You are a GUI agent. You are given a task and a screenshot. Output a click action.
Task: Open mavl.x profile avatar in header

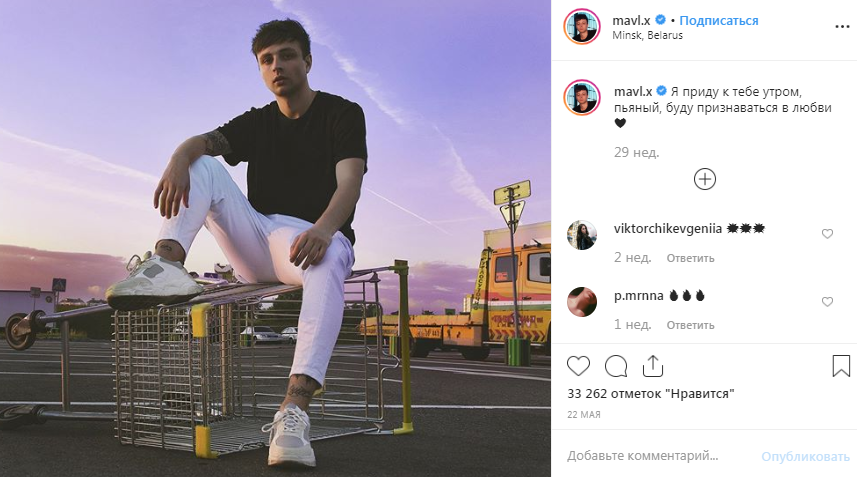582,27
